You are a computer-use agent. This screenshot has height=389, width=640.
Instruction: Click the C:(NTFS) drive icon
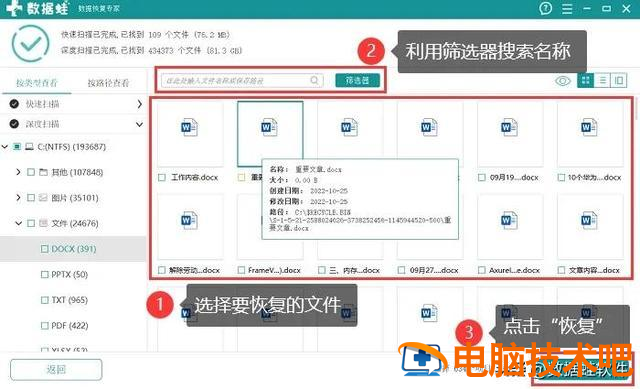pos(29,147)
